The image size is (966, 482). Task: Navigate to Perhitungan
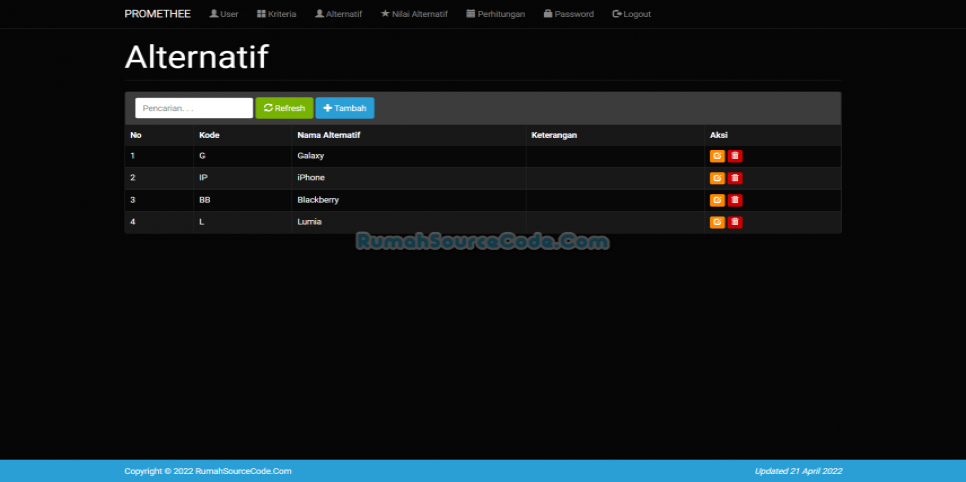click(495, 14)
